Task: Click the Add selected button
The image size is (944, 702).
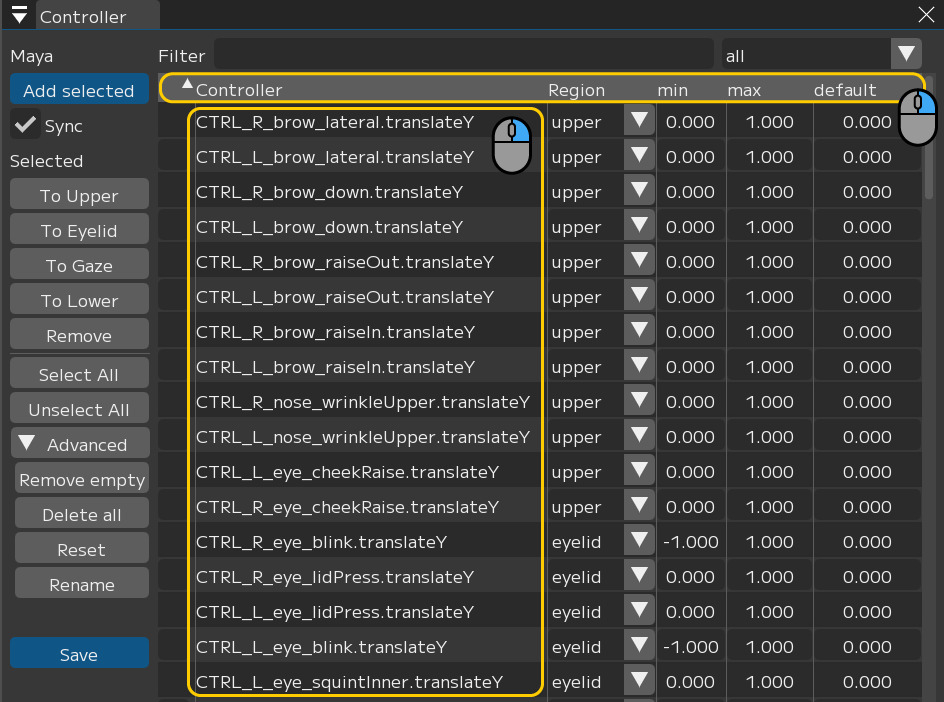Action: click(79, 90)
